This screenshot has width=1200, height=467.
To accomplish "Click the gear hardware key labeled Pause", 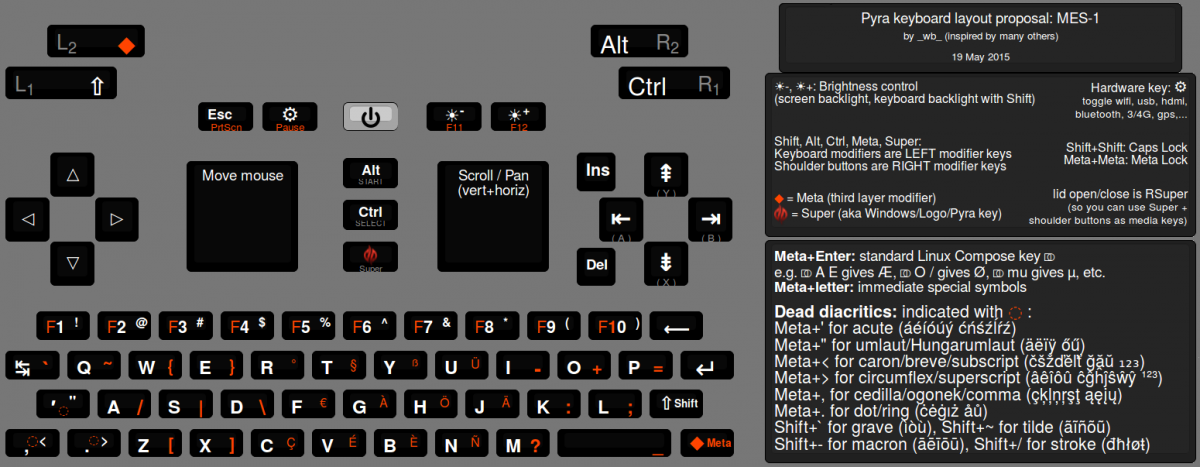I will coord(290,117).
